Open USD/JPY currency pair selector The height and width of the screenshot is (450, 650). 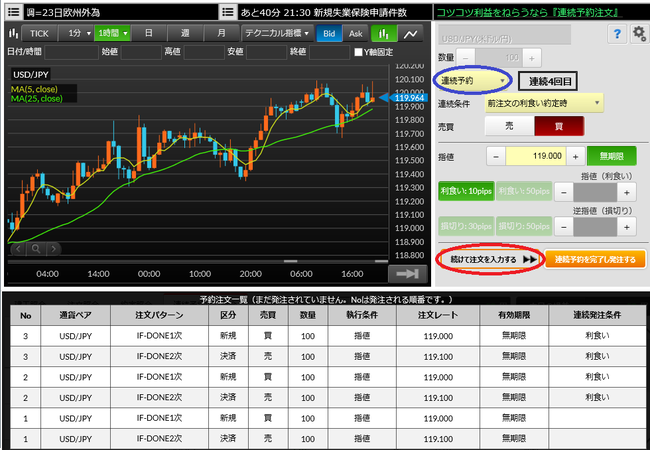click(x=504, y=35)
